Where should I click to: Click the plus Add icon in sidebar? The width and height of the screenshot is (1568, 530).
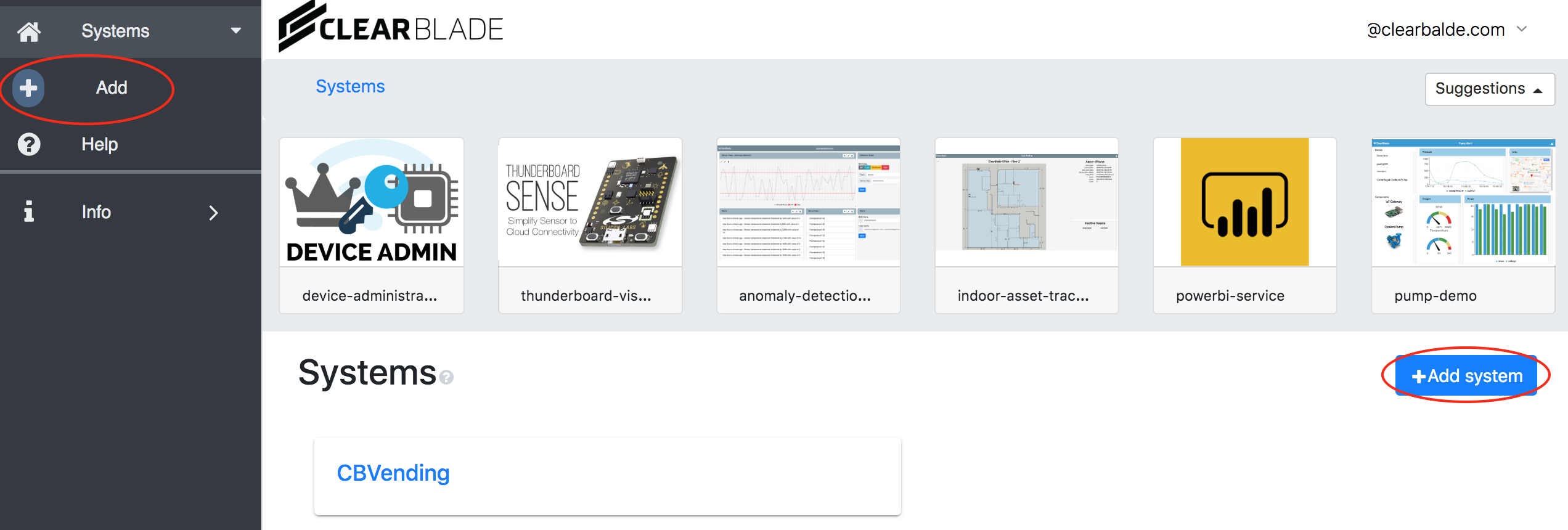pyautogui.click(x=28, y=88)
